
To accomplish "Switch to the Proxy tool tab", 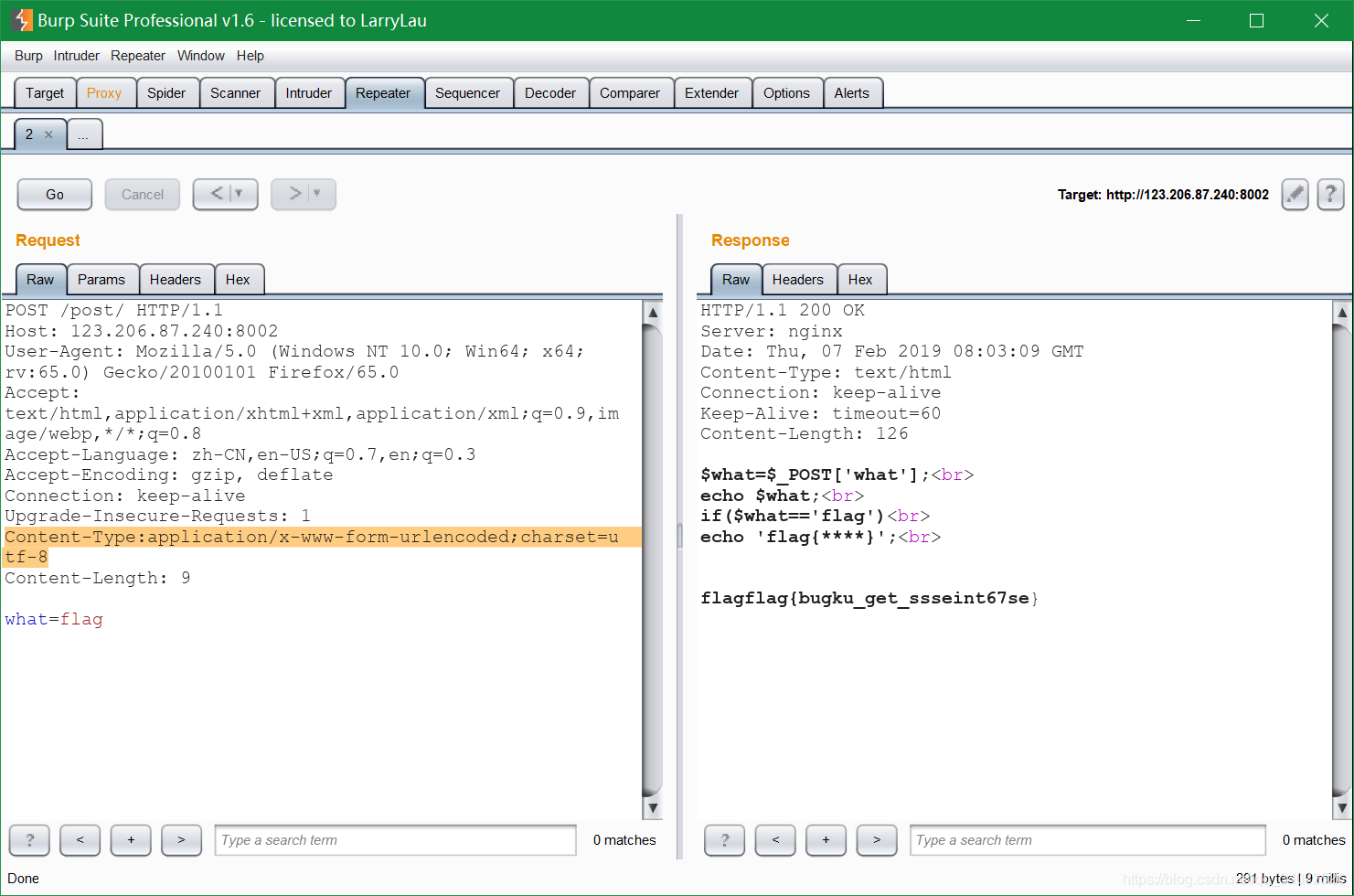I will click(104, 93).
